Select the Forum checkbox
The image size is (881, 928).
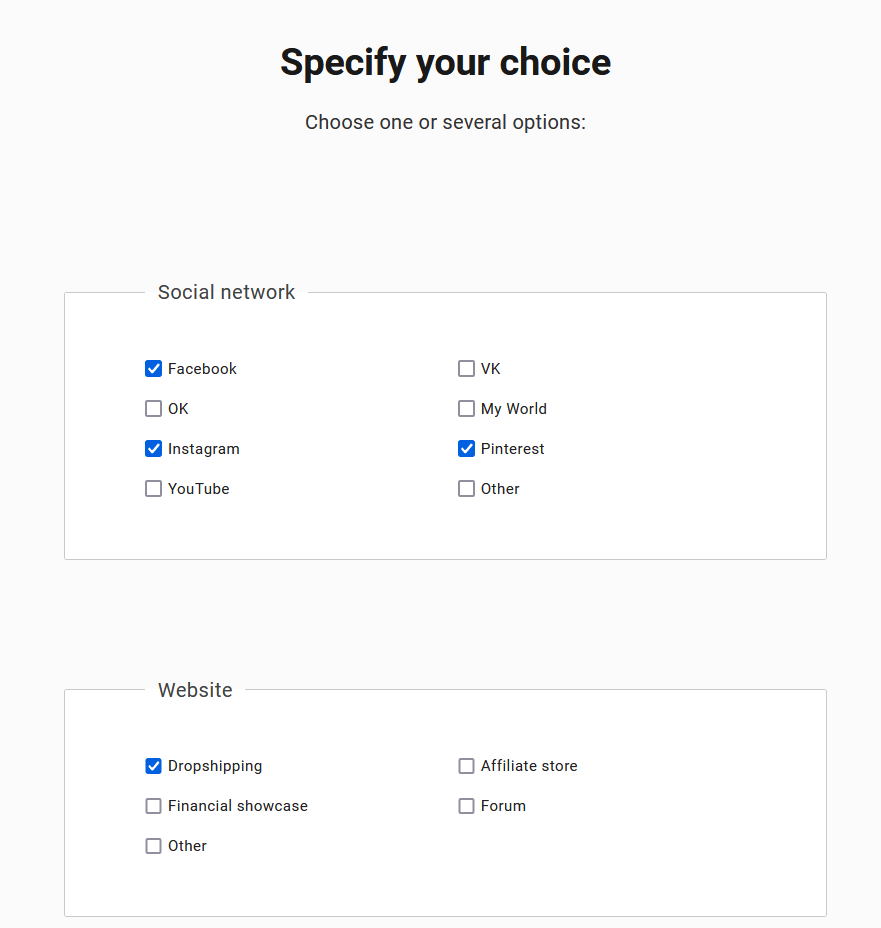pyautogui.click(x=466, y=805)
